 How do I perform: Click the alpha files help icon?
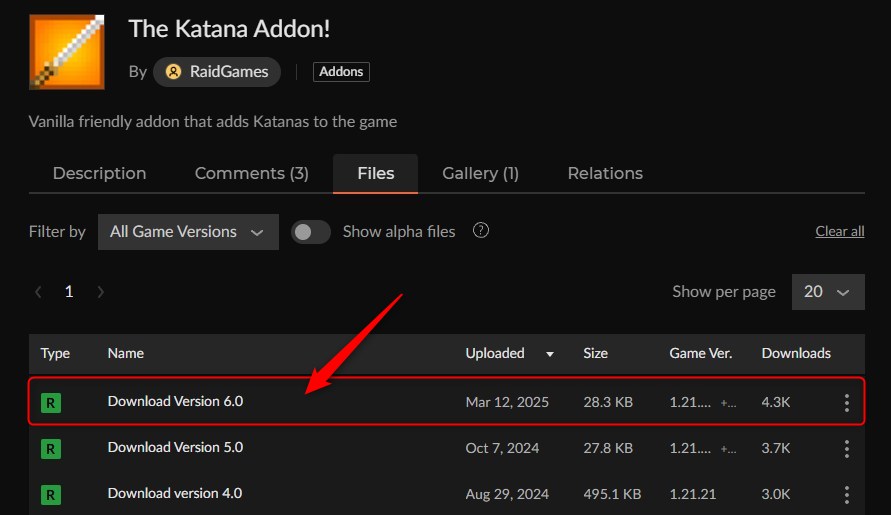[x=481, y=230]
